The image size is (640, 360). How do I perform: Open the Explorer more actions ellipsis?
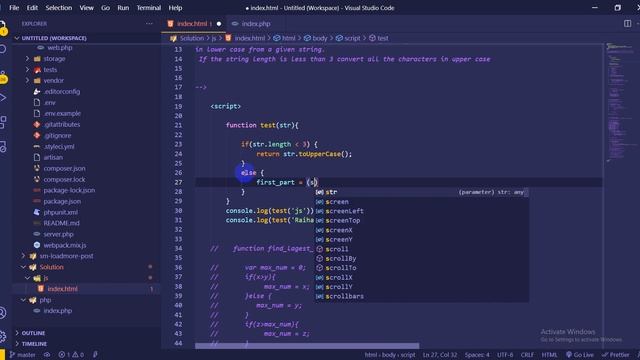[x=149, y=24]
